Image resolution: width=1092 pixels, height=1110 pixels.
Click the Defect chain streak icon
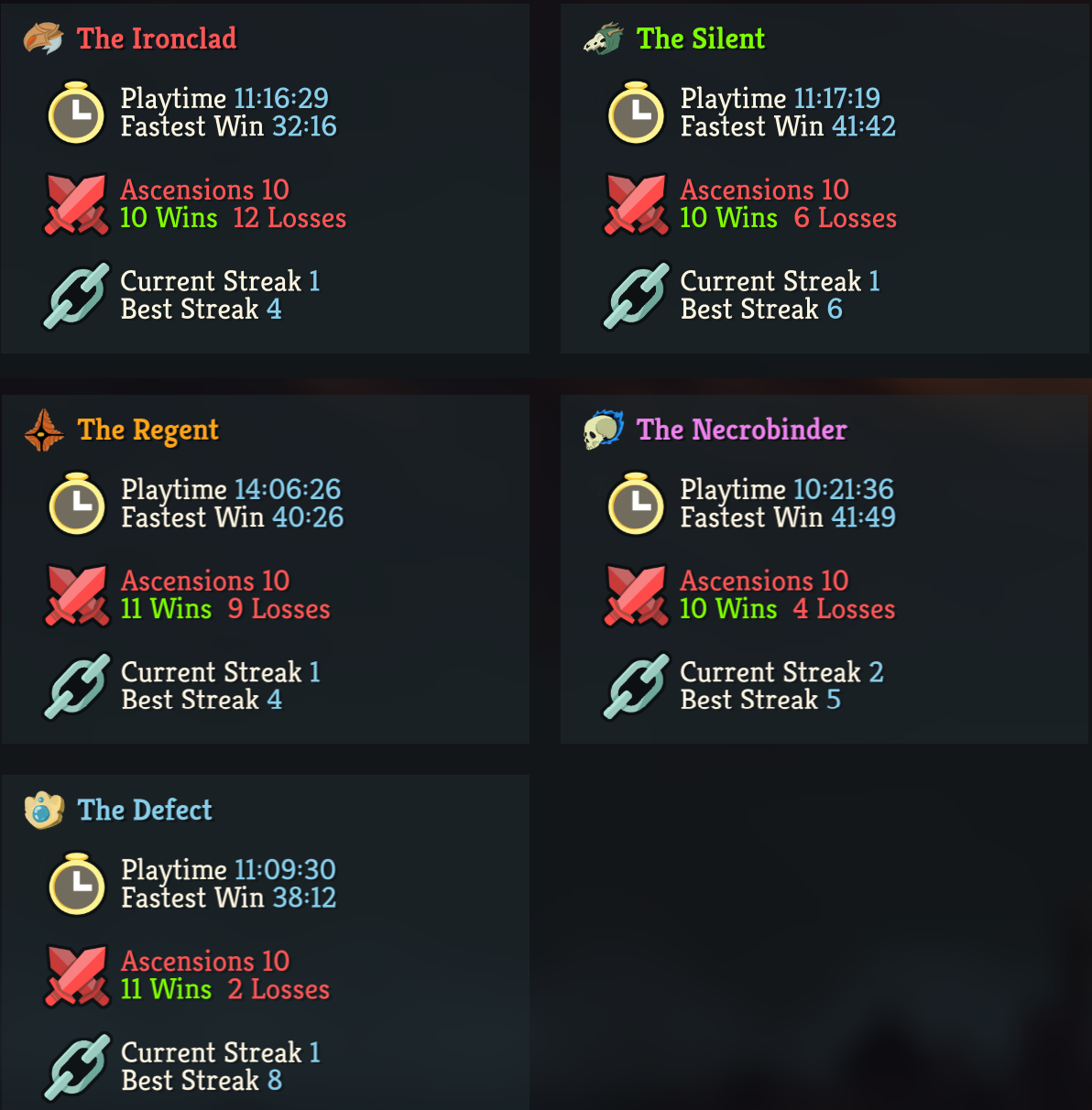pos(77,1067)
